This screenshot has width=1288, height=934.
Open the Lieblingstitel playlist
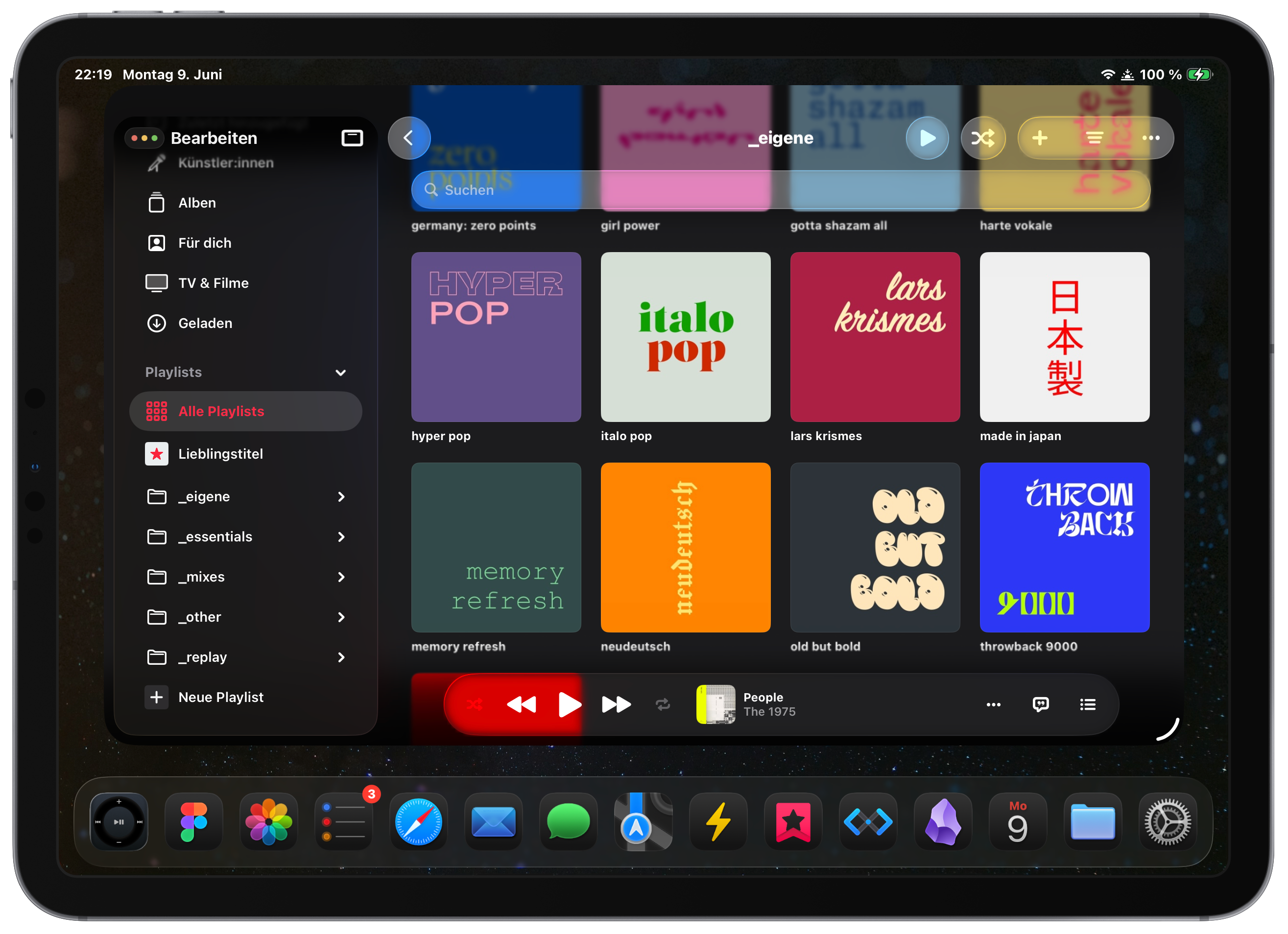click(x=245, y=454)
